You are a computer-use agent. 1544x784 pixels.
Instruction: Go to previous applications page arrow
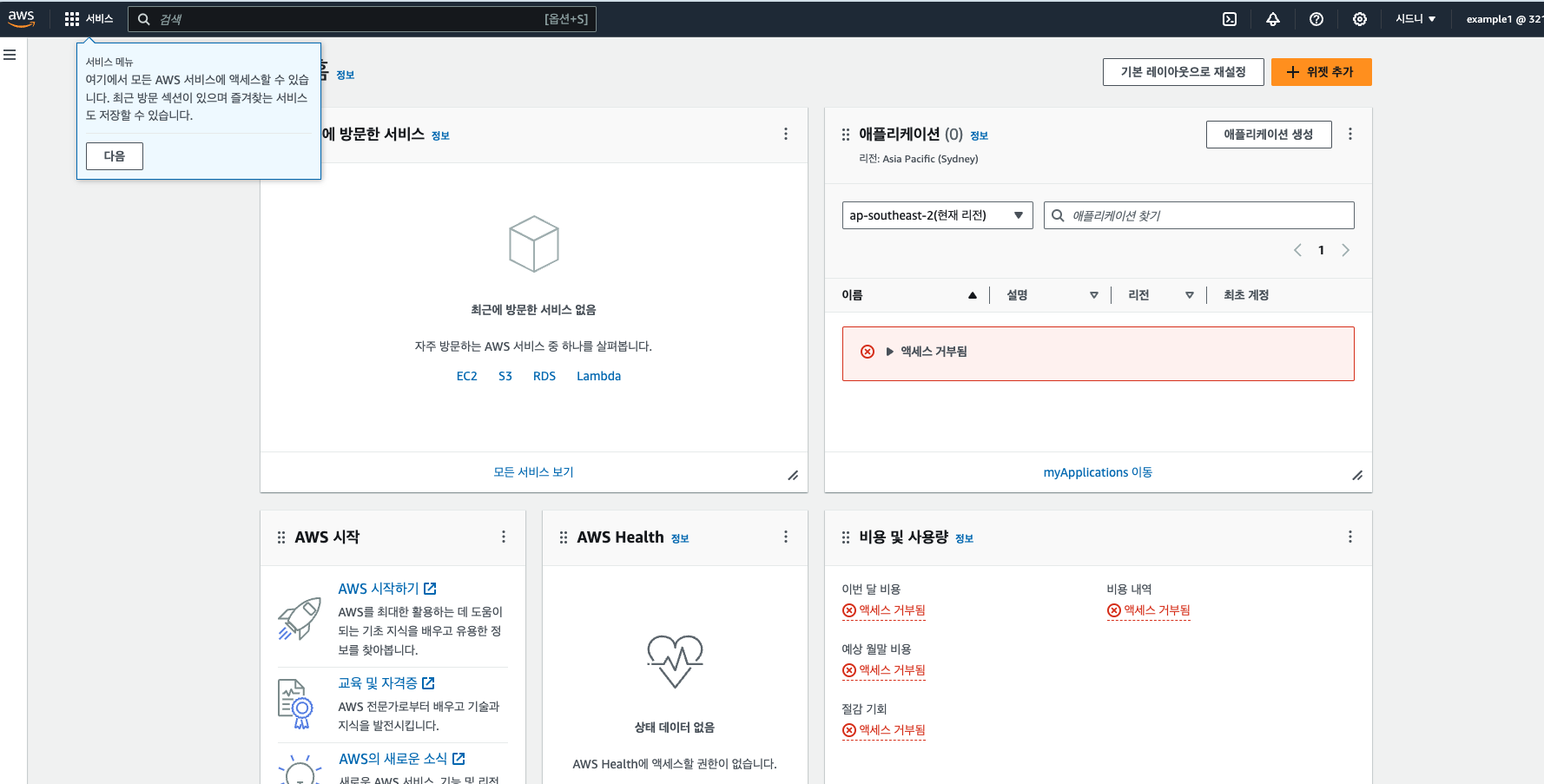click(x=1297, y=250)
